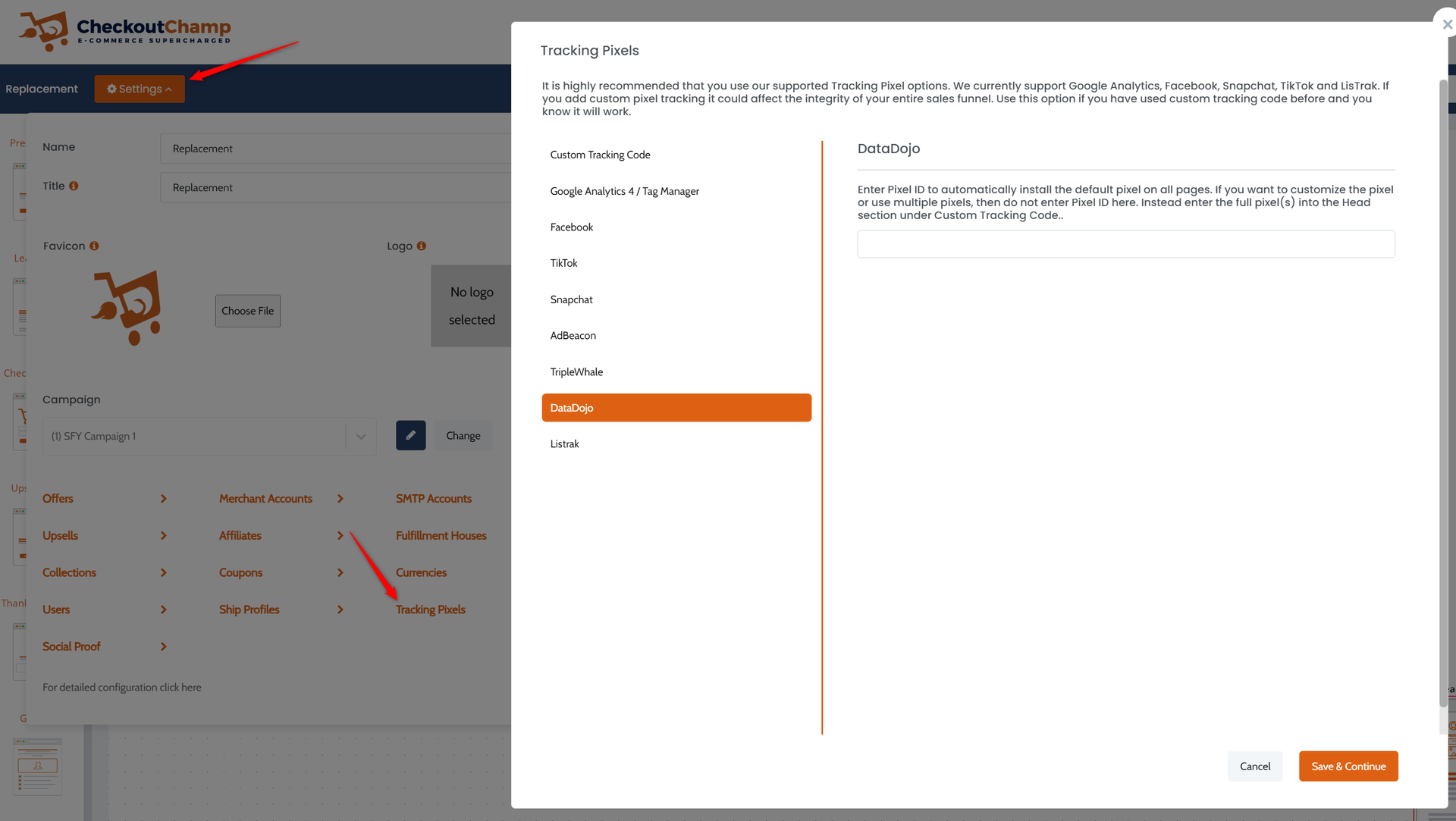Select Facebook pixel option

572,227
